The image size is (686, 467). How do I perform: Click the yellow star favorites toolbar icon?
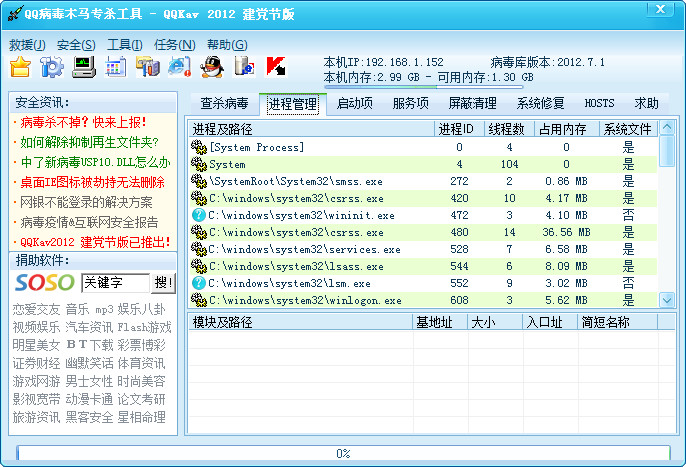tap(20, 67)
